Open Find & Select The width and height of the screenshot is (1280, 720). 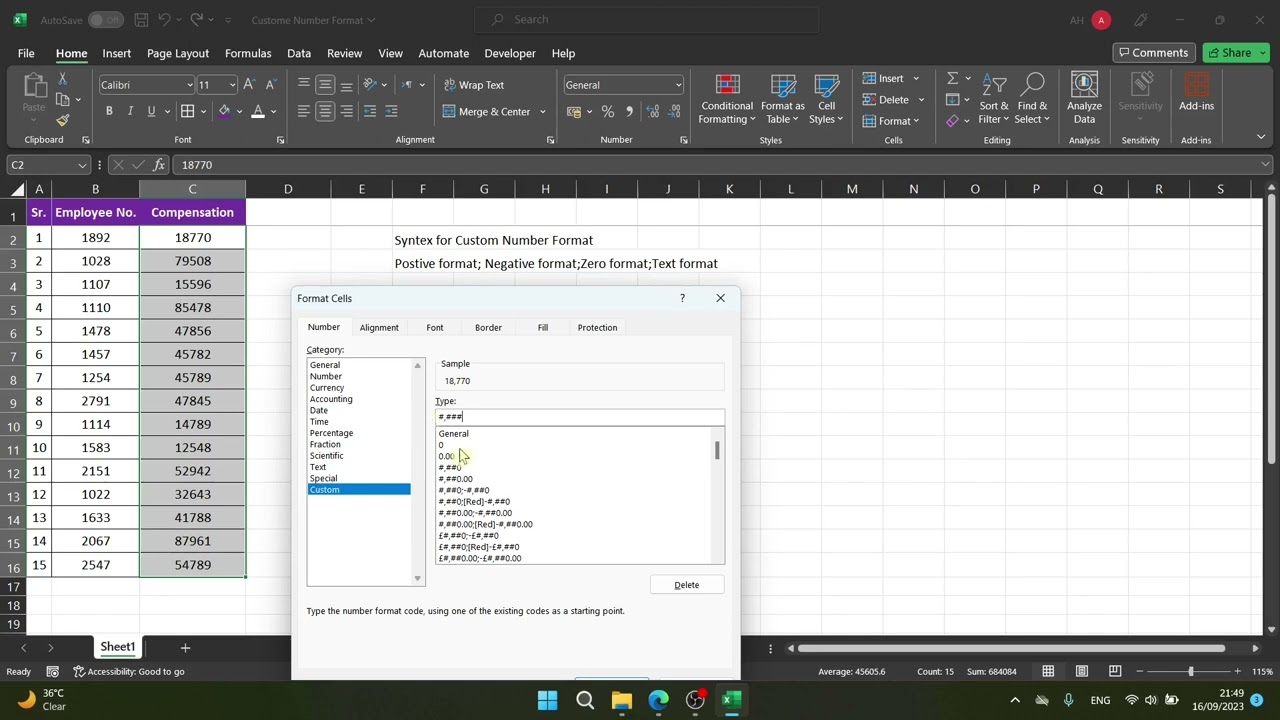point(1032,99)
